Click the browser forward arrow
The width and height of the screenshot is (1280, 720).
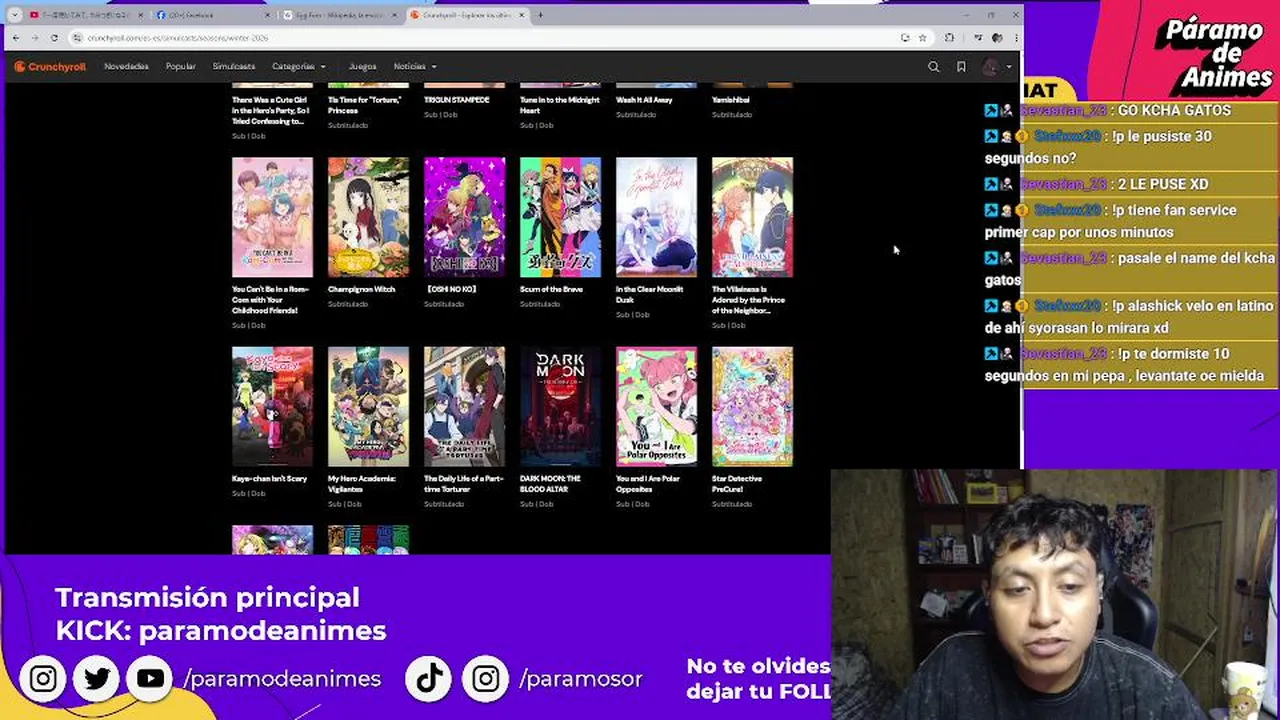[35, 38]
